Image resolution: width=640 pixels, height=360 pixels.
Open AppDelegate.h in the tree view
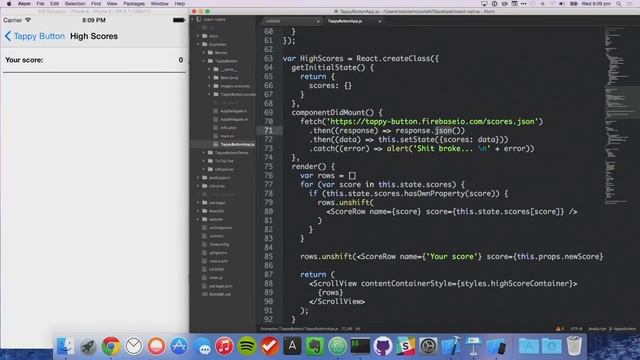(x=233, y=111)
